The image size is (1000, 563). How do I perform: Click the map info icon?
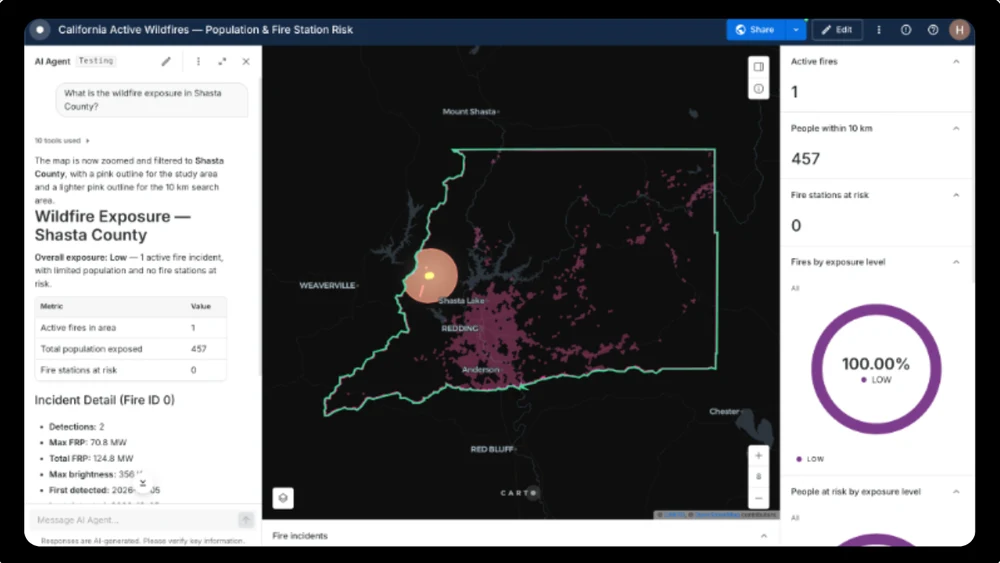click(x=758, y=89)
